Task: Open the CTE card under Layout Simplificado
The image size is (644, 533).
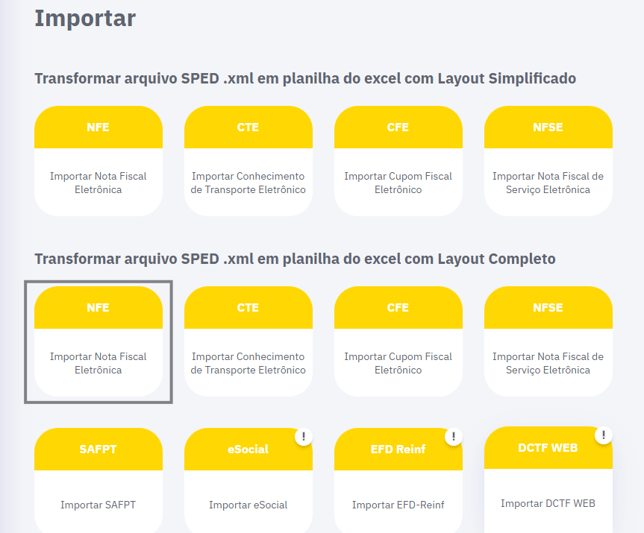Action: click(x=248, y=161)
